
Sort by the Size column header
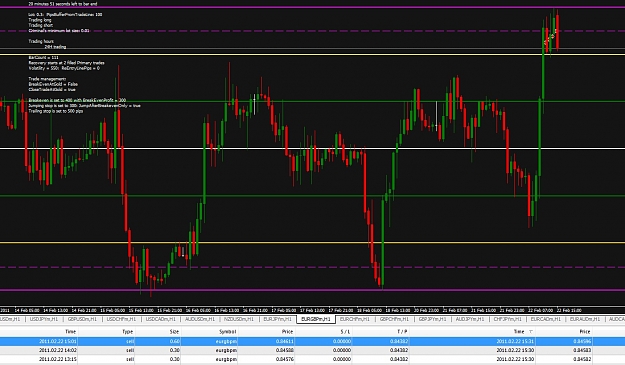[174, 332]
